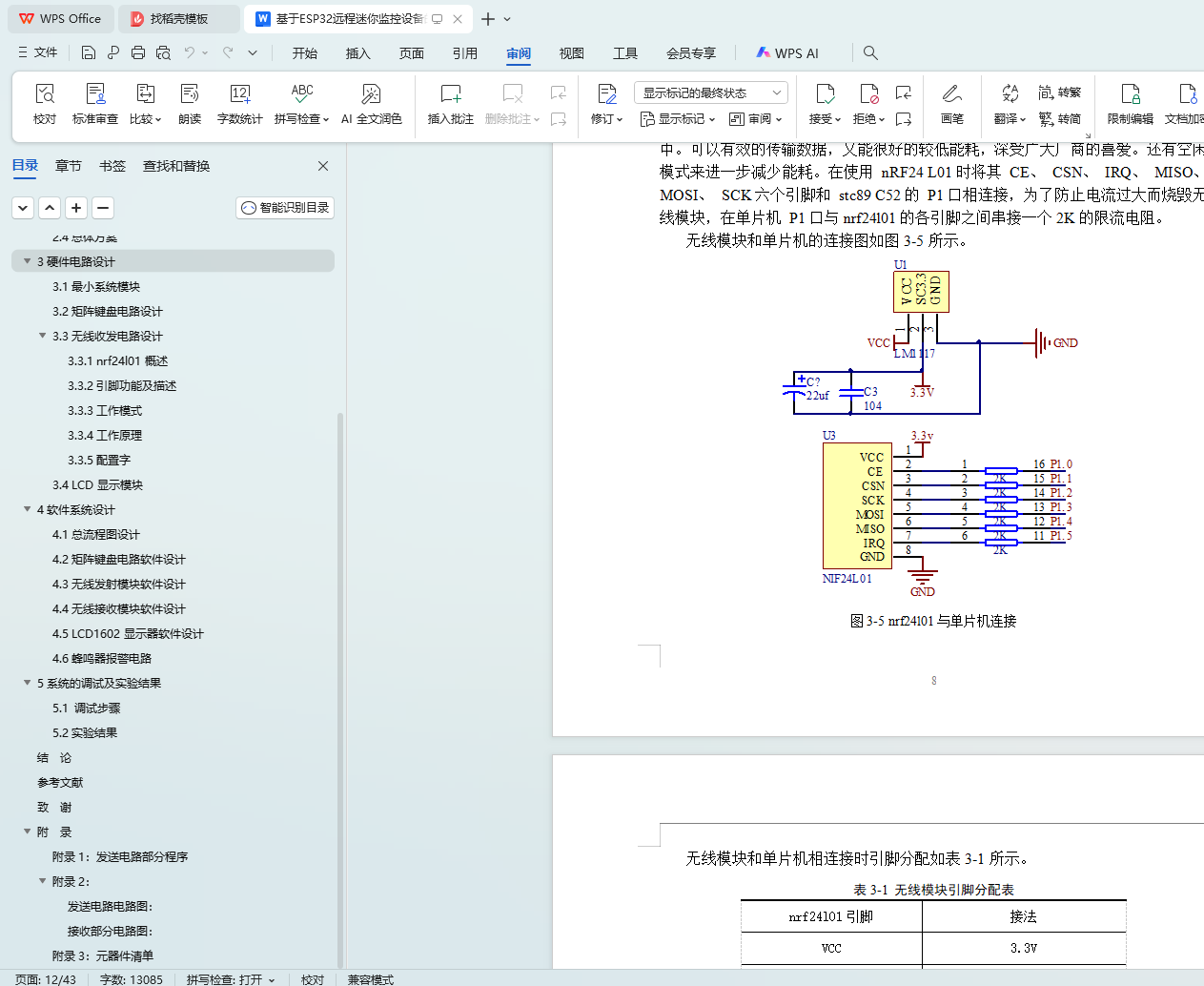Jump to previous revision change icon
Image resolution: width=1204 pixels, height=986 pixels.
pyautogui.click(x=904, y=92)
